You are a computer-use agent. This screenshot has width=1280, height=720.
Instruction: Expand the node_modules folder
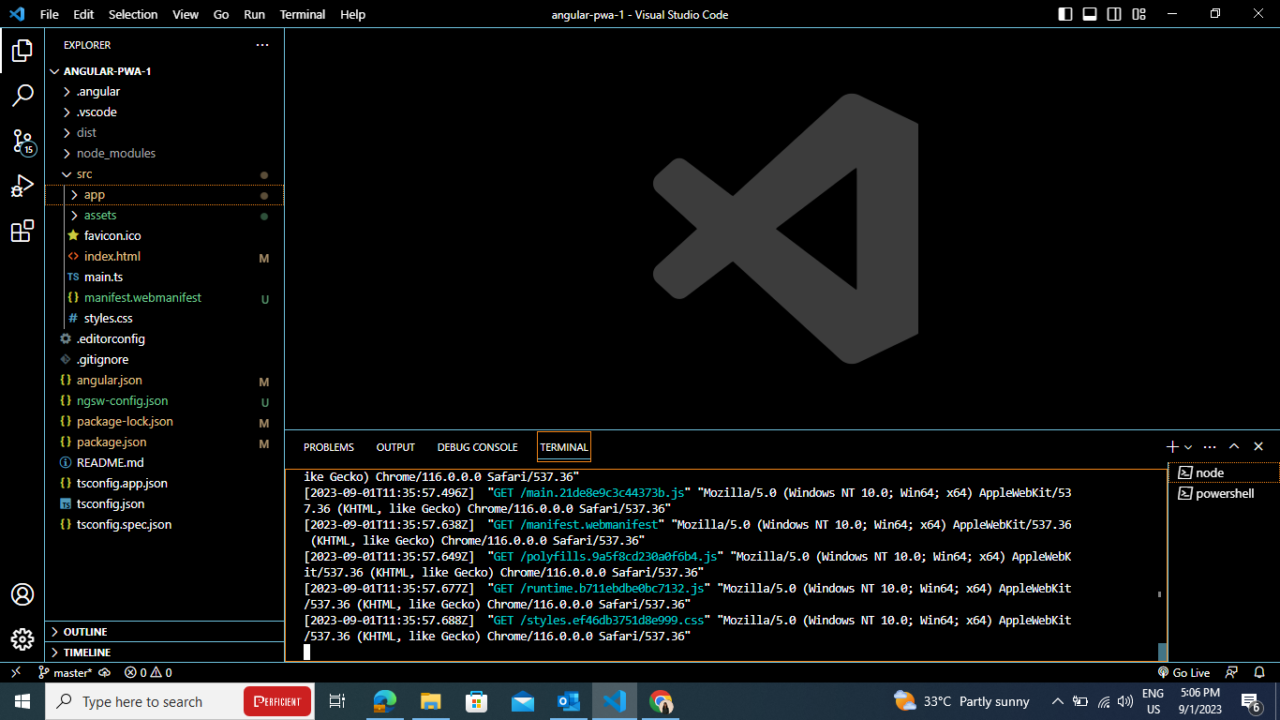point(115,153)
